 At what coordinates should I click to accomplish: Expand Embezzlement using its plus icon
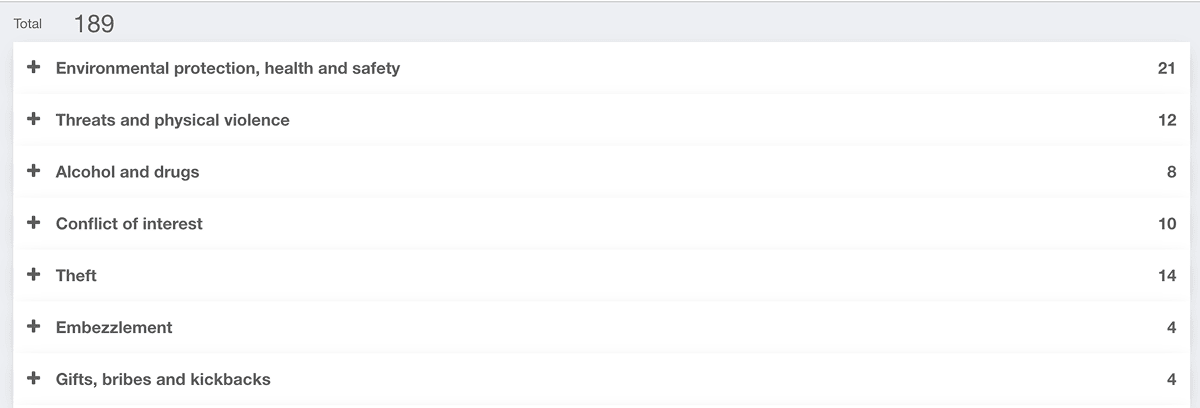[34, 326]
